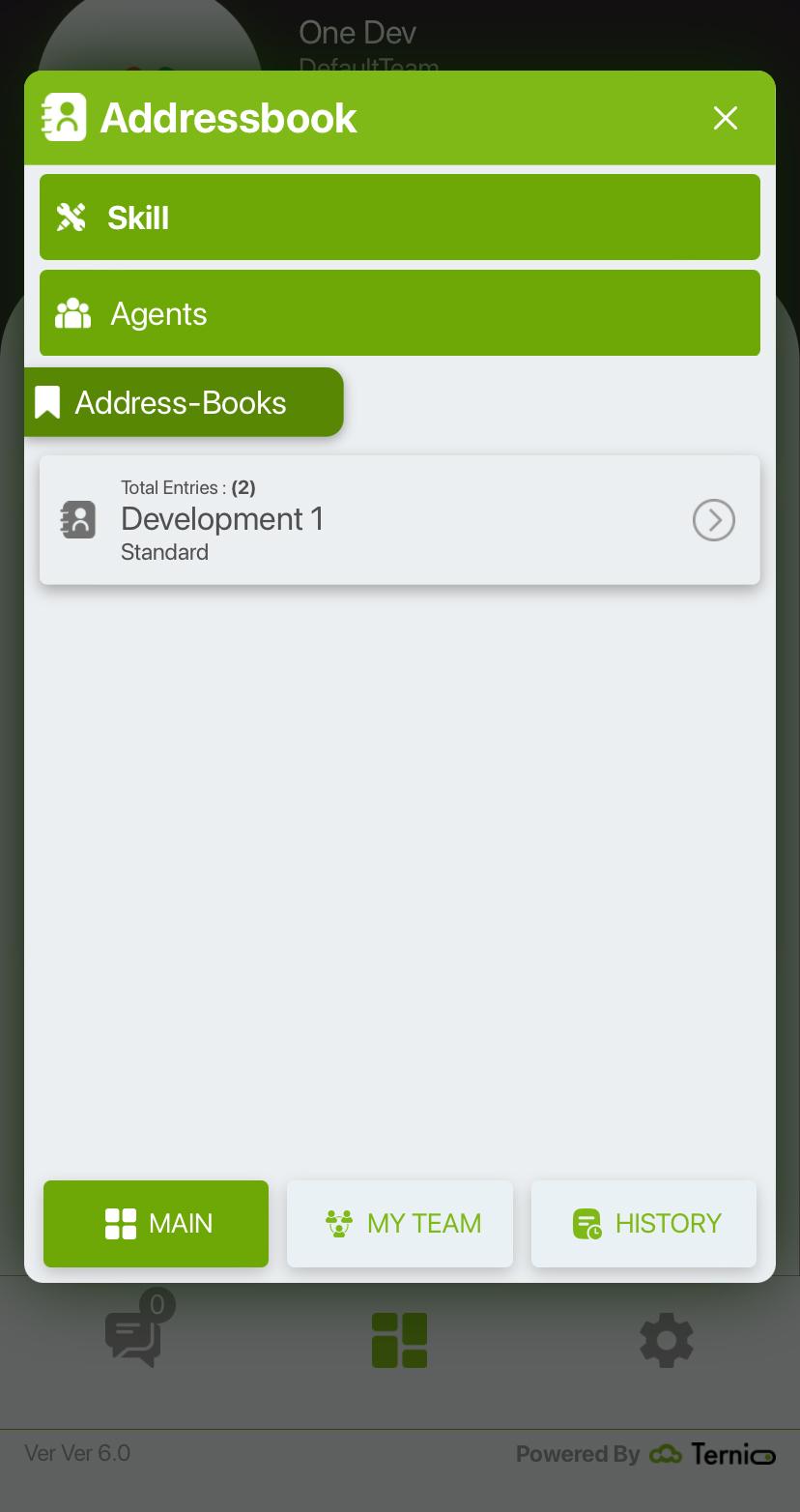This screenshot has width=800, height=1512.
Task: Open the settings gear icon
Action: pos(667,1340)
